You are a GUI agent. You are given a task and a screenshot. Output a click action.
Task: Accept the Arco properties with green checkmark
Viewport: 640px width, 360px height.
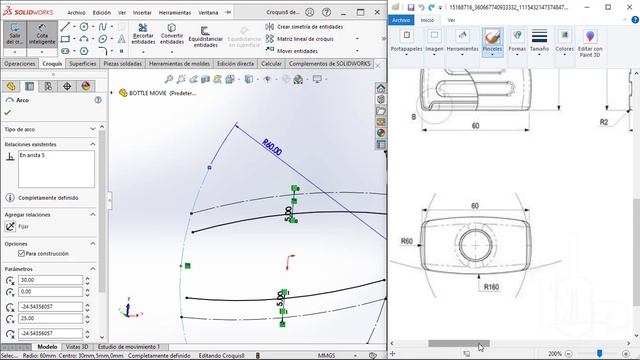click(7, 112)
